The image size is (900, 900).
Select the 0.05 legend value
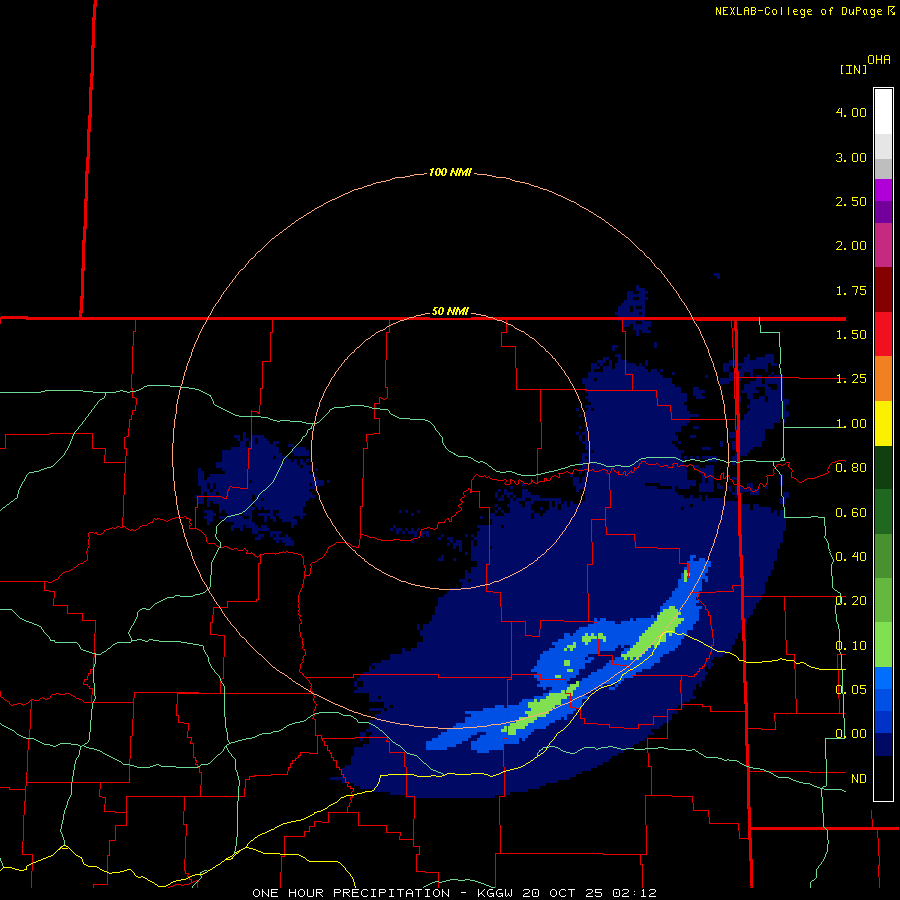851,690
